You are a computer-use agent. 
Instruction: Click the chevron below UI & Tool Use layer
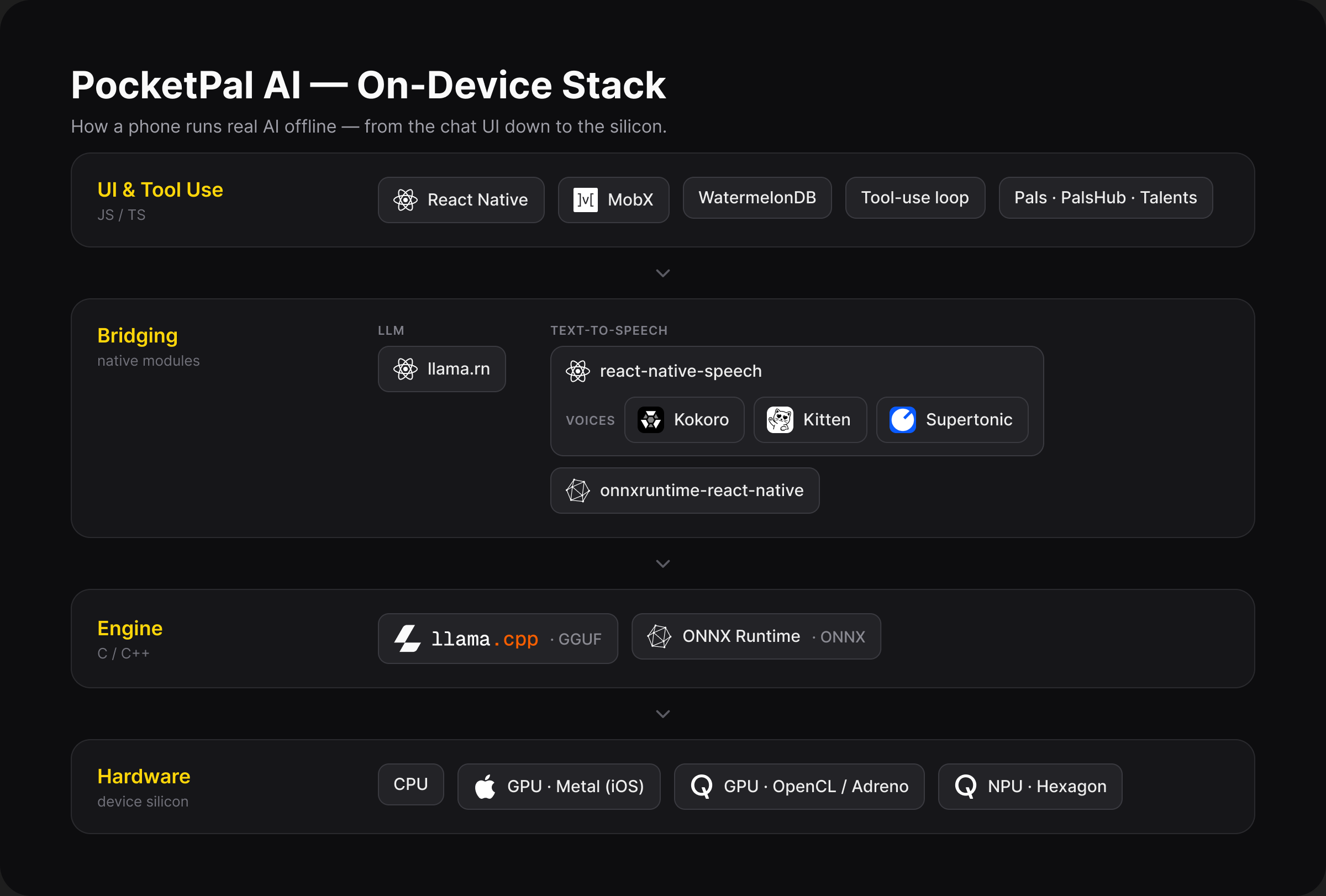point(662,273)
